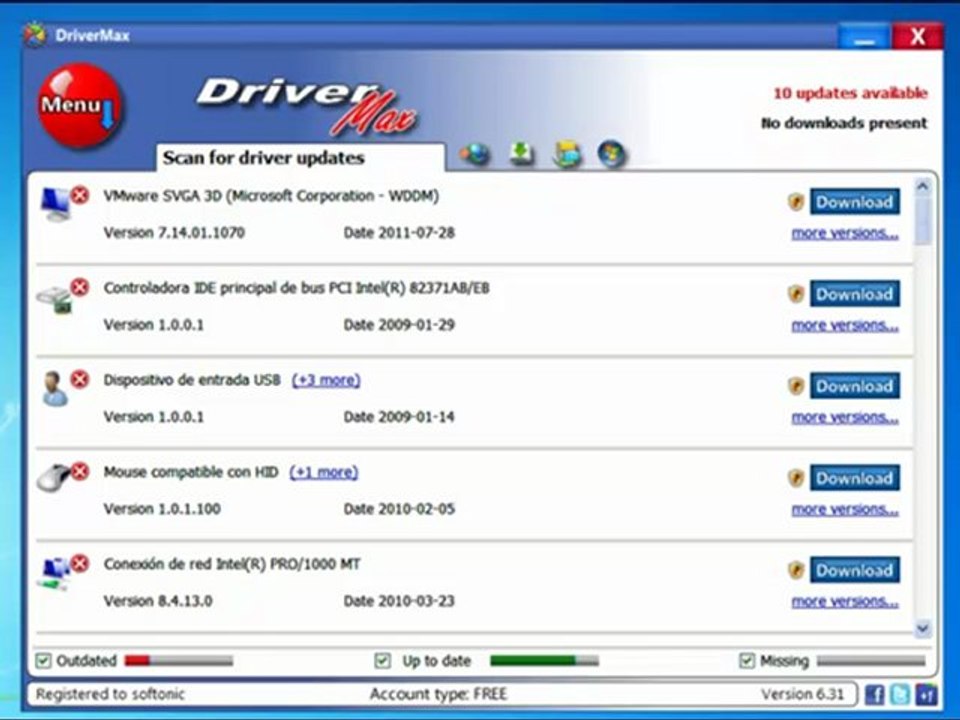Click the driver backup folder icon
Image resolution: width=960 pixels, height=720 pixels.
pos(568,154)
